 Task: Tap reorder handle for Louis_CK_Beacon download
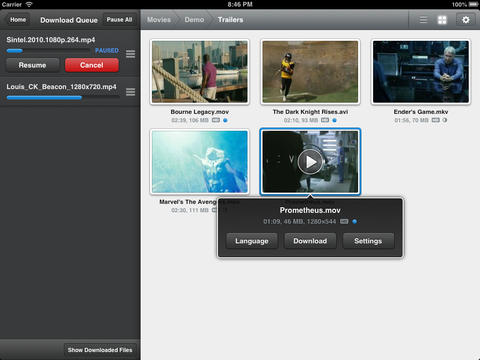click(131, 92)
